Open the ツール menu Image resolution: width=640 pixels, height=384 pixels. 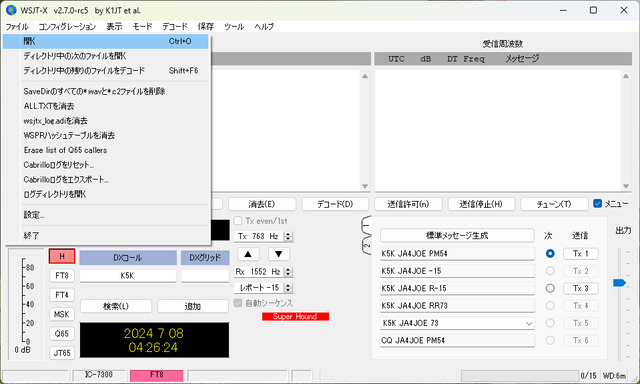tap(234, 27)
